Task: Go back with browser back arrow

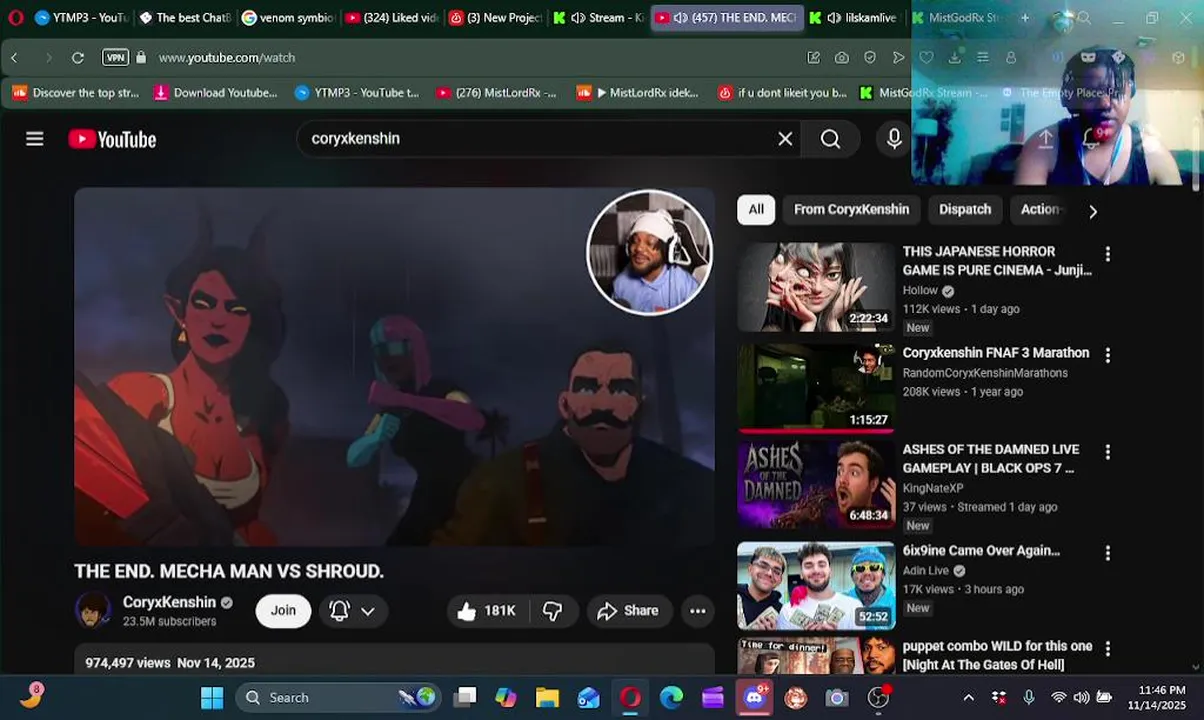Action: click(14, 58)
